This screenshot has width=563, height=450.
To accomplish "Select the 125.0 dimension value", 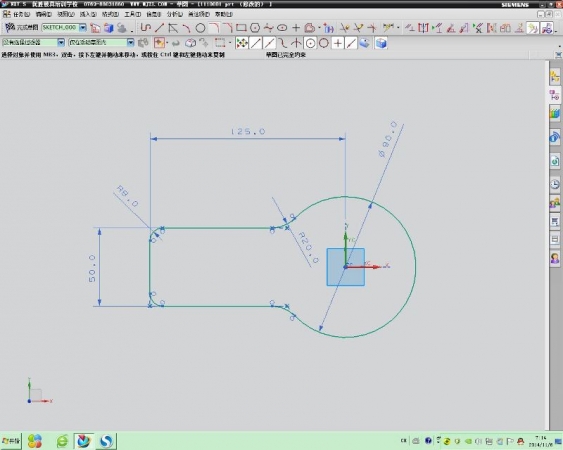I will (x=248, y=131).
